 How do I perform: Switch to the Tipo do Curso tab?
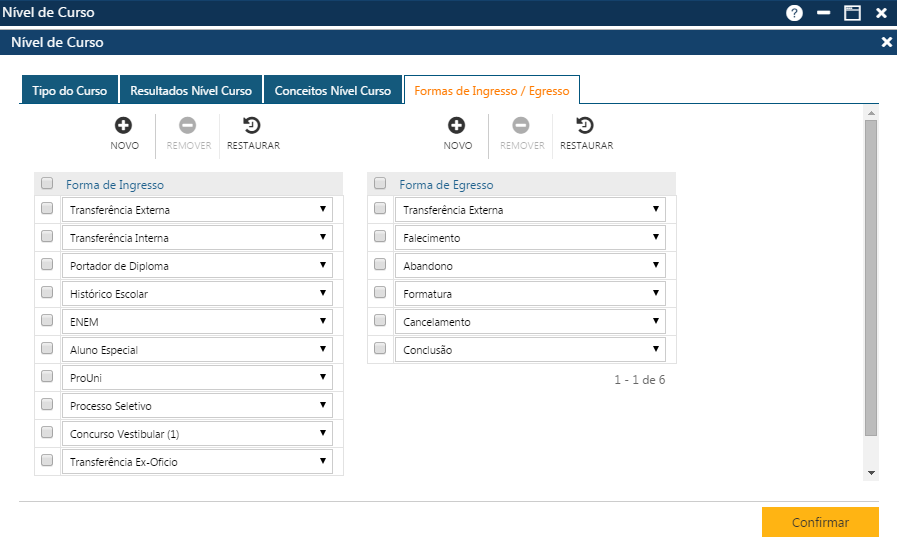click(x=69, y=90)
